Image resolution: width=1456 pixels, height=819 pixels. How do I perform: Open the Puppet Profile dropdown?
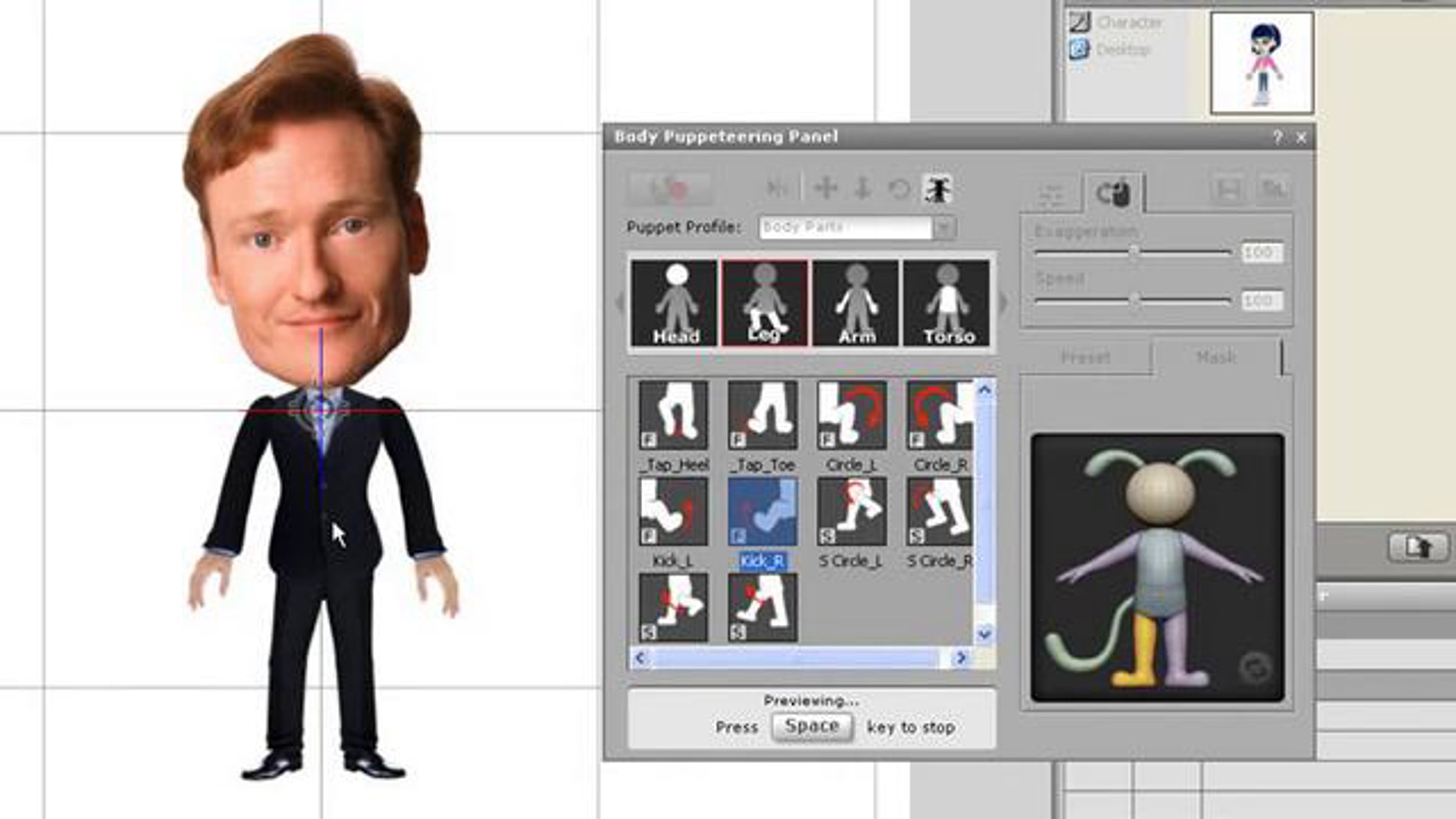(944, 228)
